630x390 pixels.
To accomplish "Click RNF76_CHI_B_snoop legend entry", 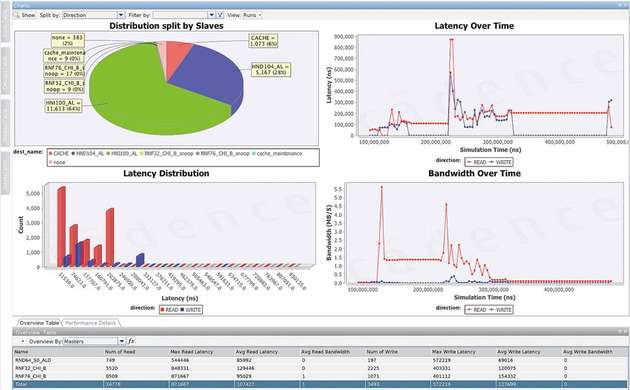I will pyautogui.click(x=222, y=153).
